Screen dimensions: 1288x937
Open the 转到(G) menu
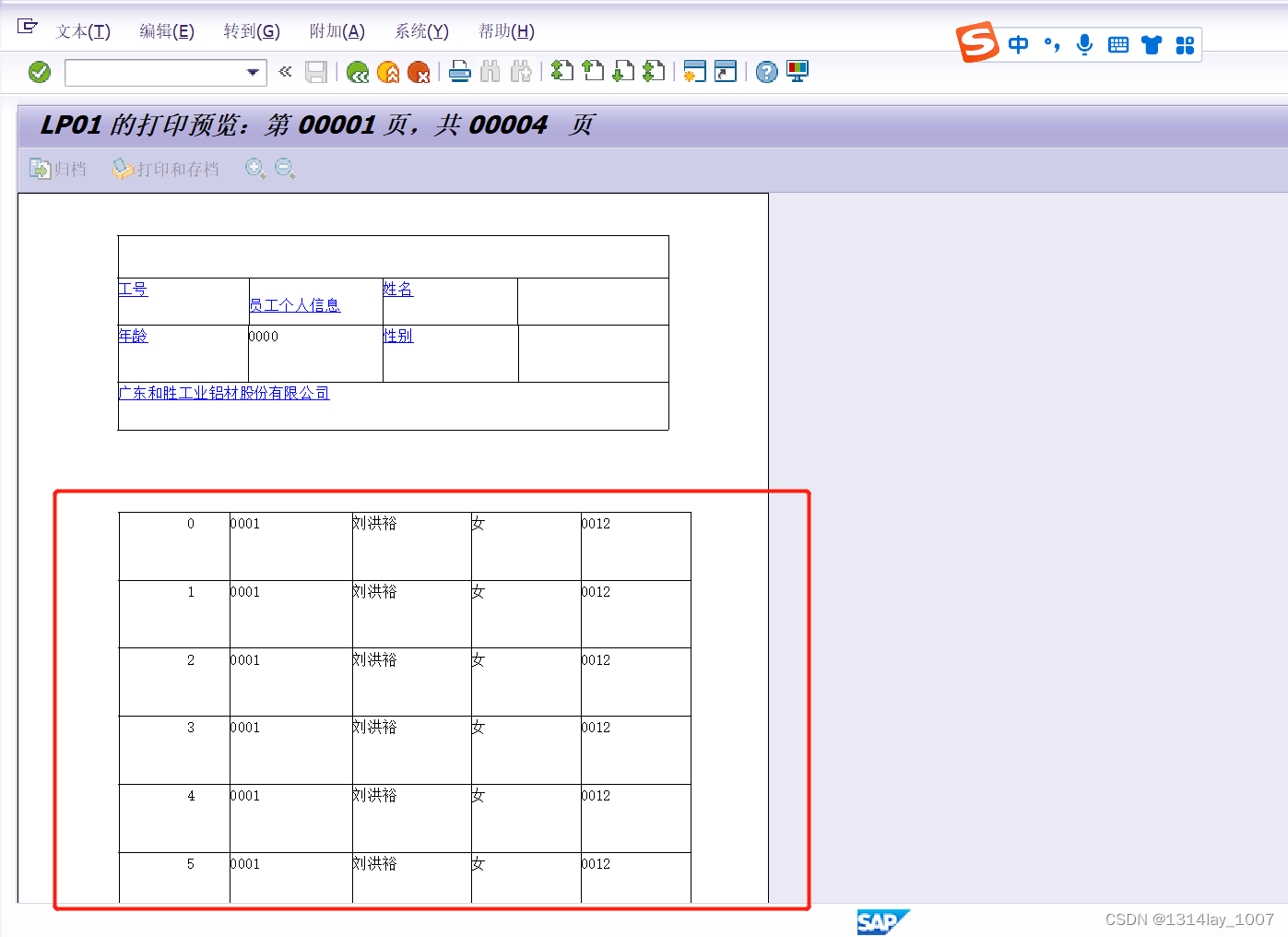pyautogui.click(x=252, y=31)
